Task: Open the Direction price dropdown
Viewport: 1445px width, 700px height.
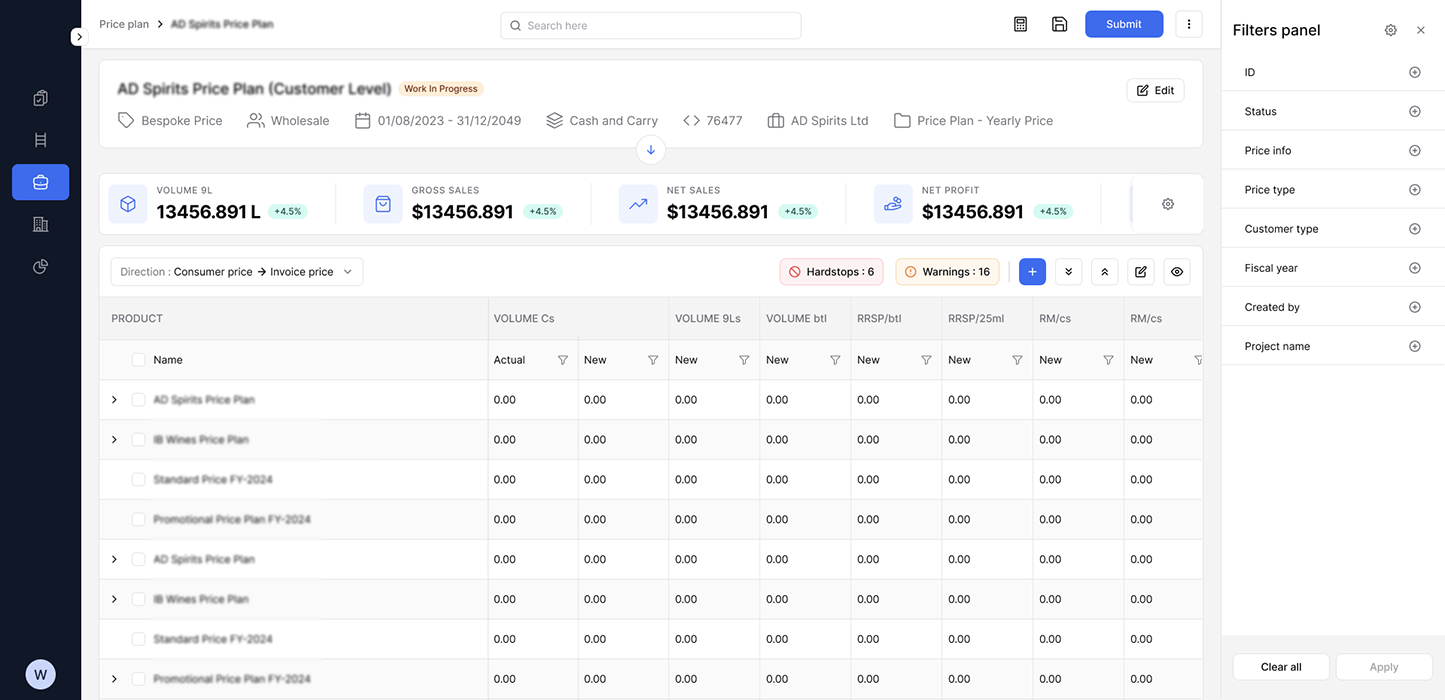Action: pyautogui.click(x=237, y=272)
